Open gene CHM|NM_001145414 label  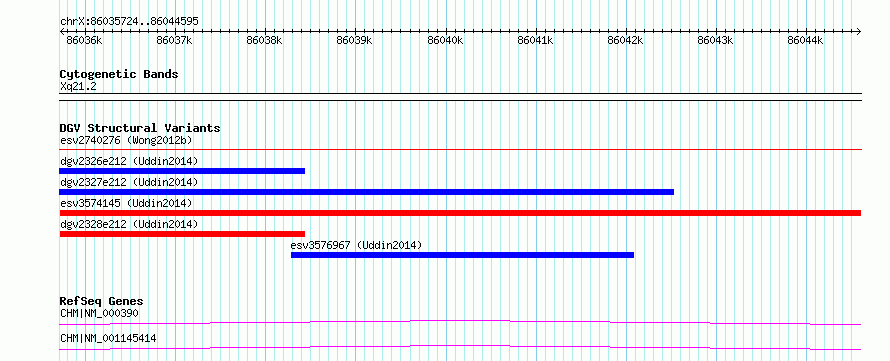(108, 339)
